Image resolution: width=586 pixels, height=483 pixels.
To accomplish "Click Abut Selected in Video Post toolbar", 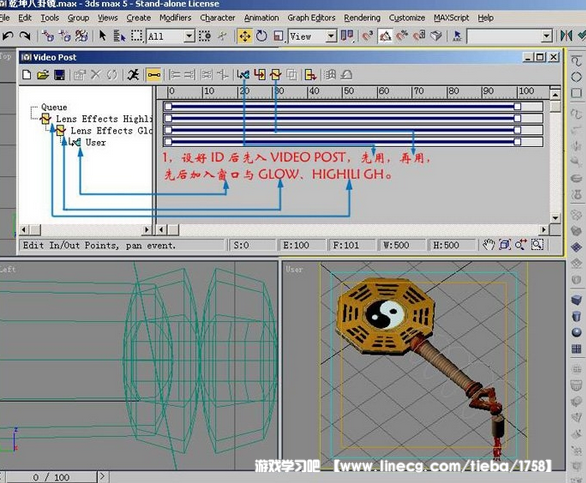I will (x=223, y=75).
